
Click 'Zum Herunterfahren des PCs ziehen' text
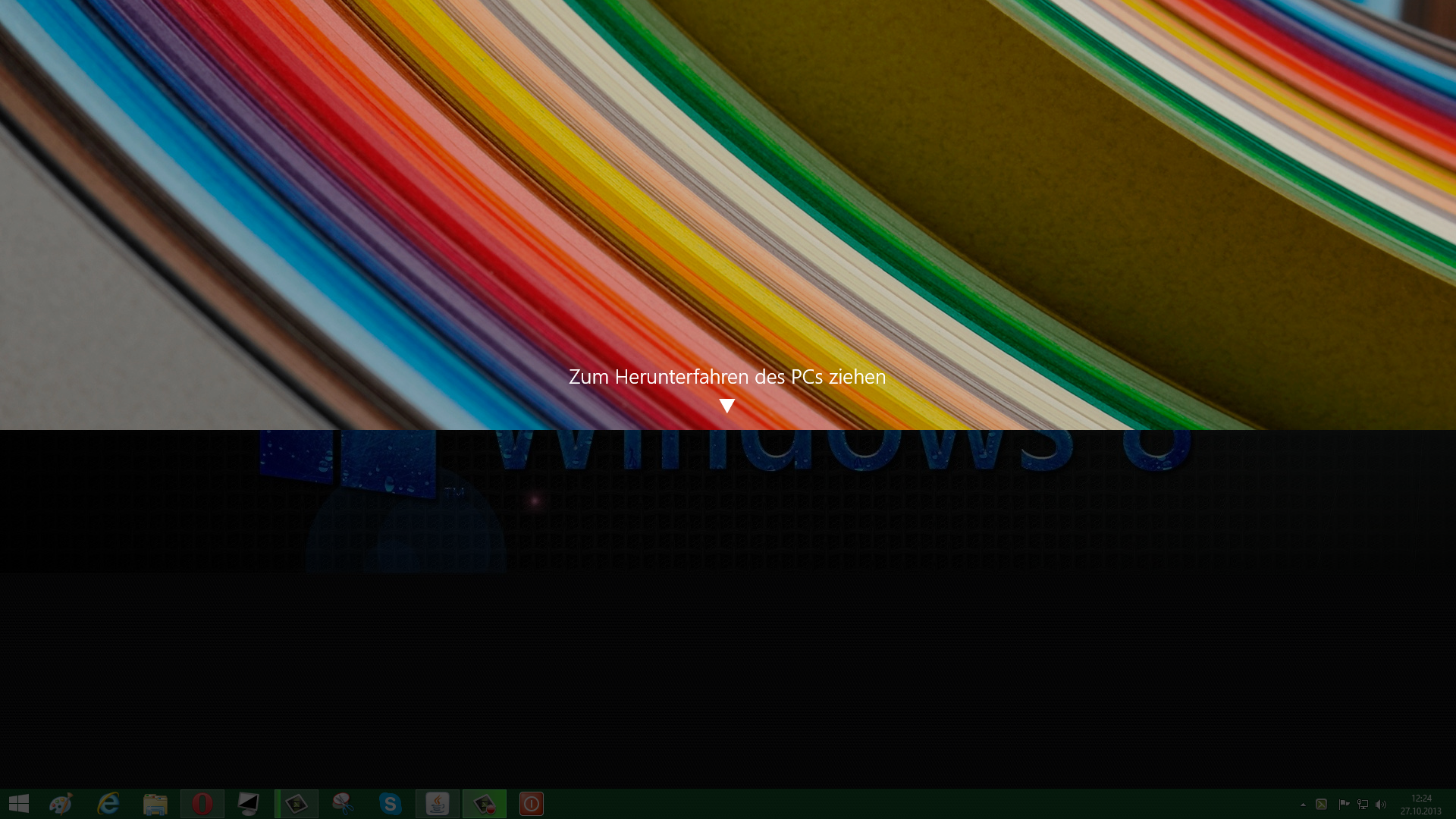point(727,377)
